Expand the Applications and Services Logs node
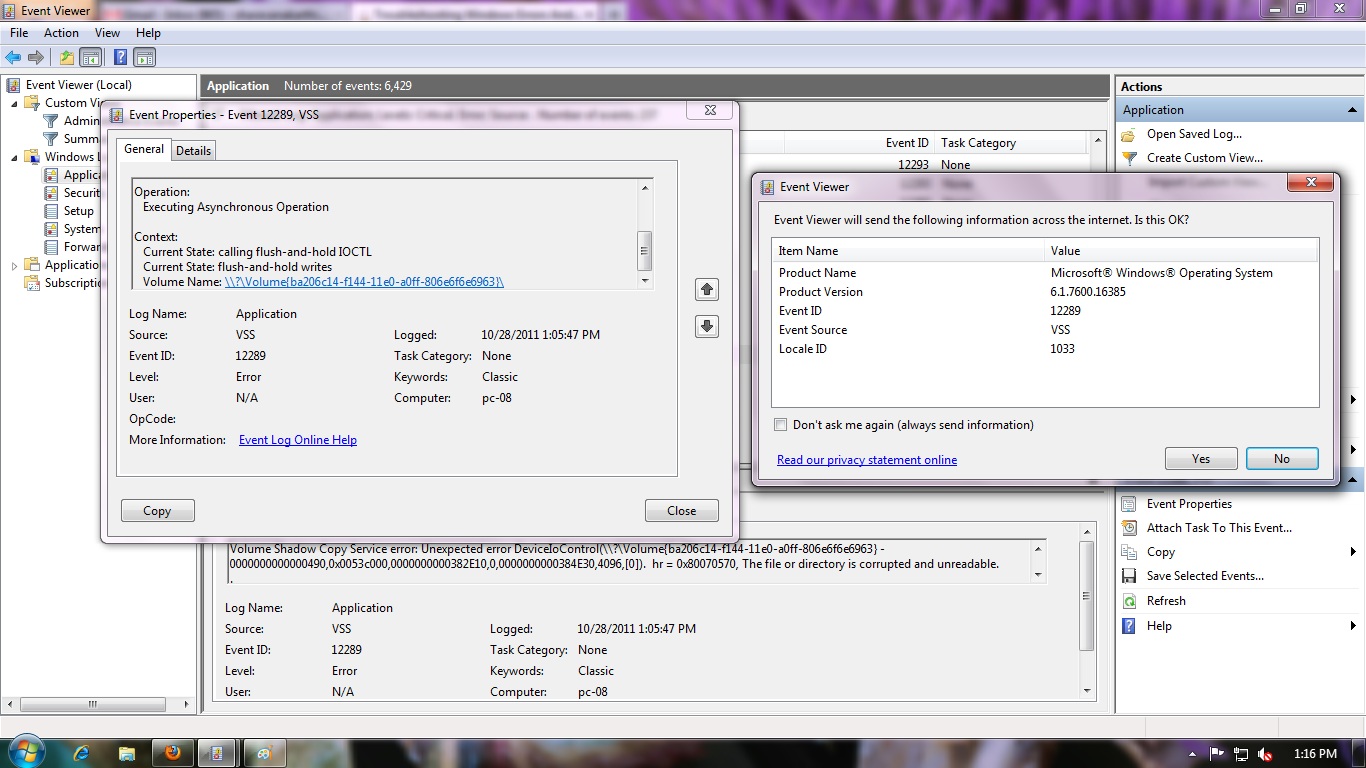This screenshot has height=768, width=1366. click(x=14, y=265)
